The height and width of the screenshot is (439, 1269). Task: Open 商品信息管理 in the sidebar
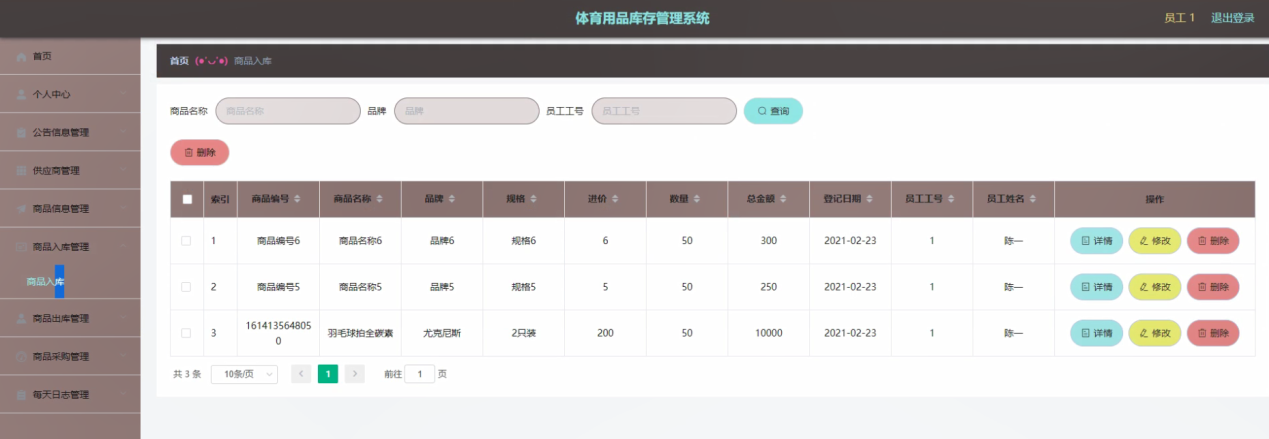(x=70, y=208)
